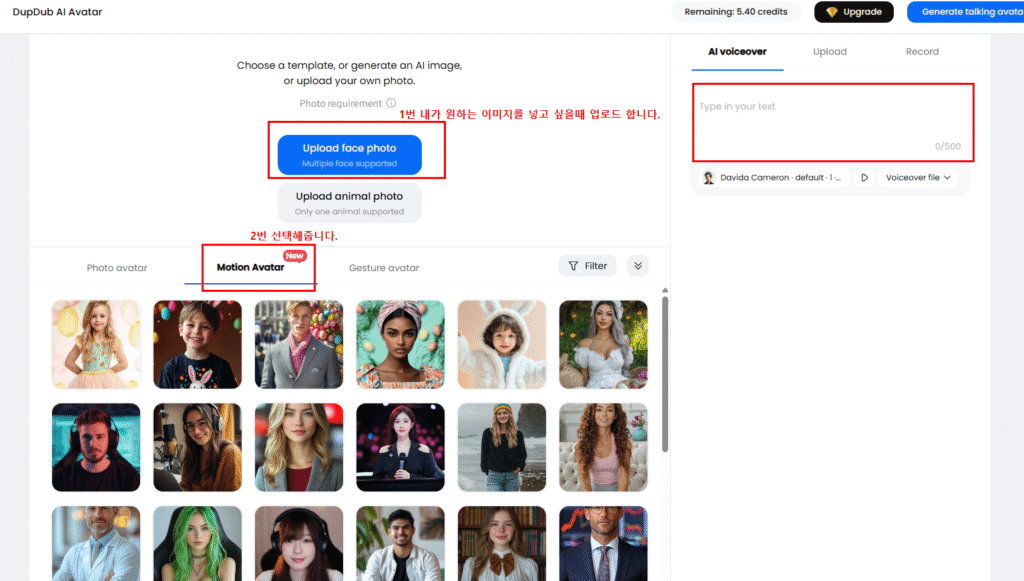The height and width of the screenshot is (581, 1024).
Task: Select the Motion Avatar tab
Action: click(x=251, y=267)
